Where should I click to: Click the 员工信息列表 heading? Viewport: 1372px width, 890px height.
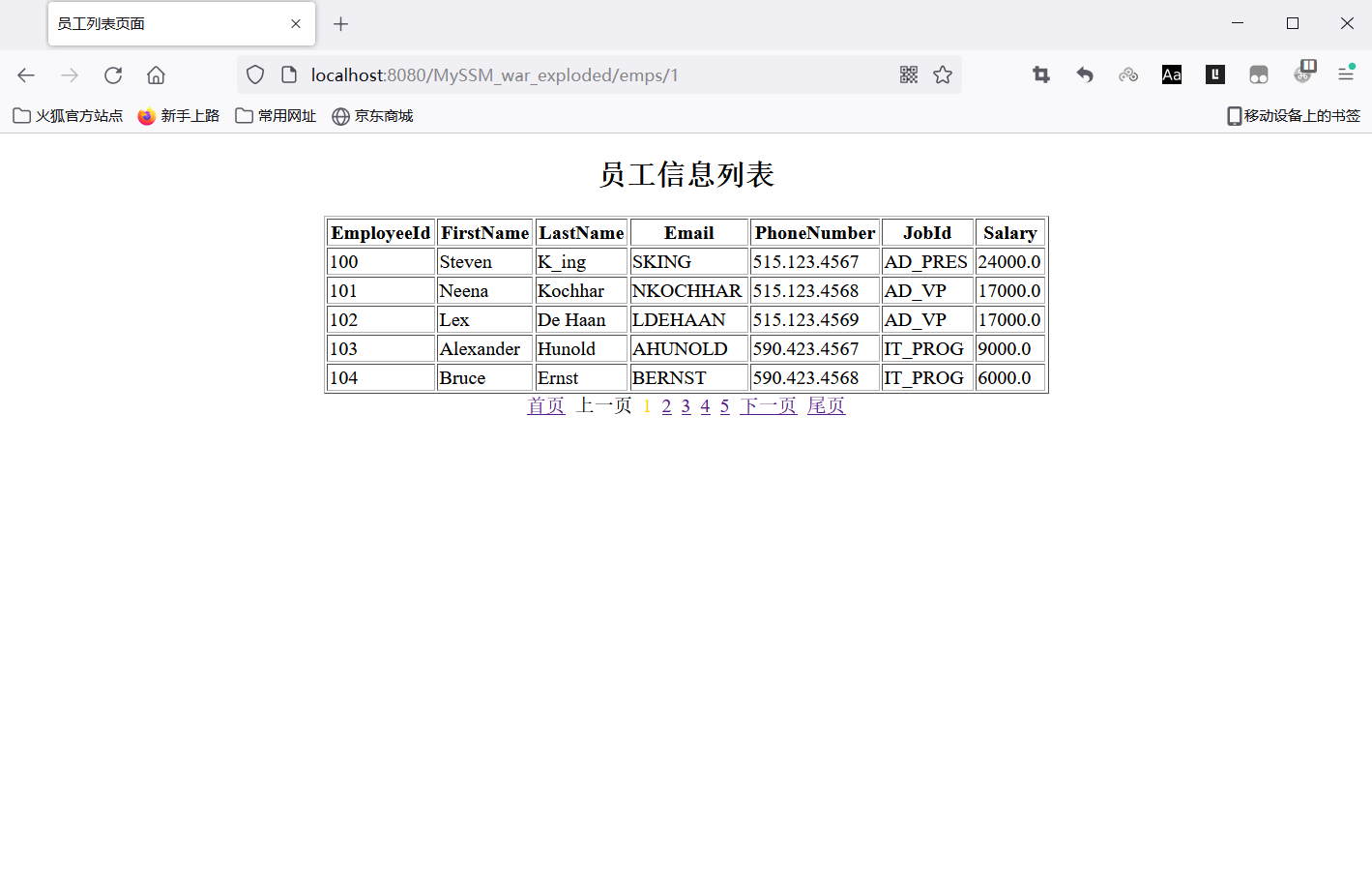coord(686,174)
